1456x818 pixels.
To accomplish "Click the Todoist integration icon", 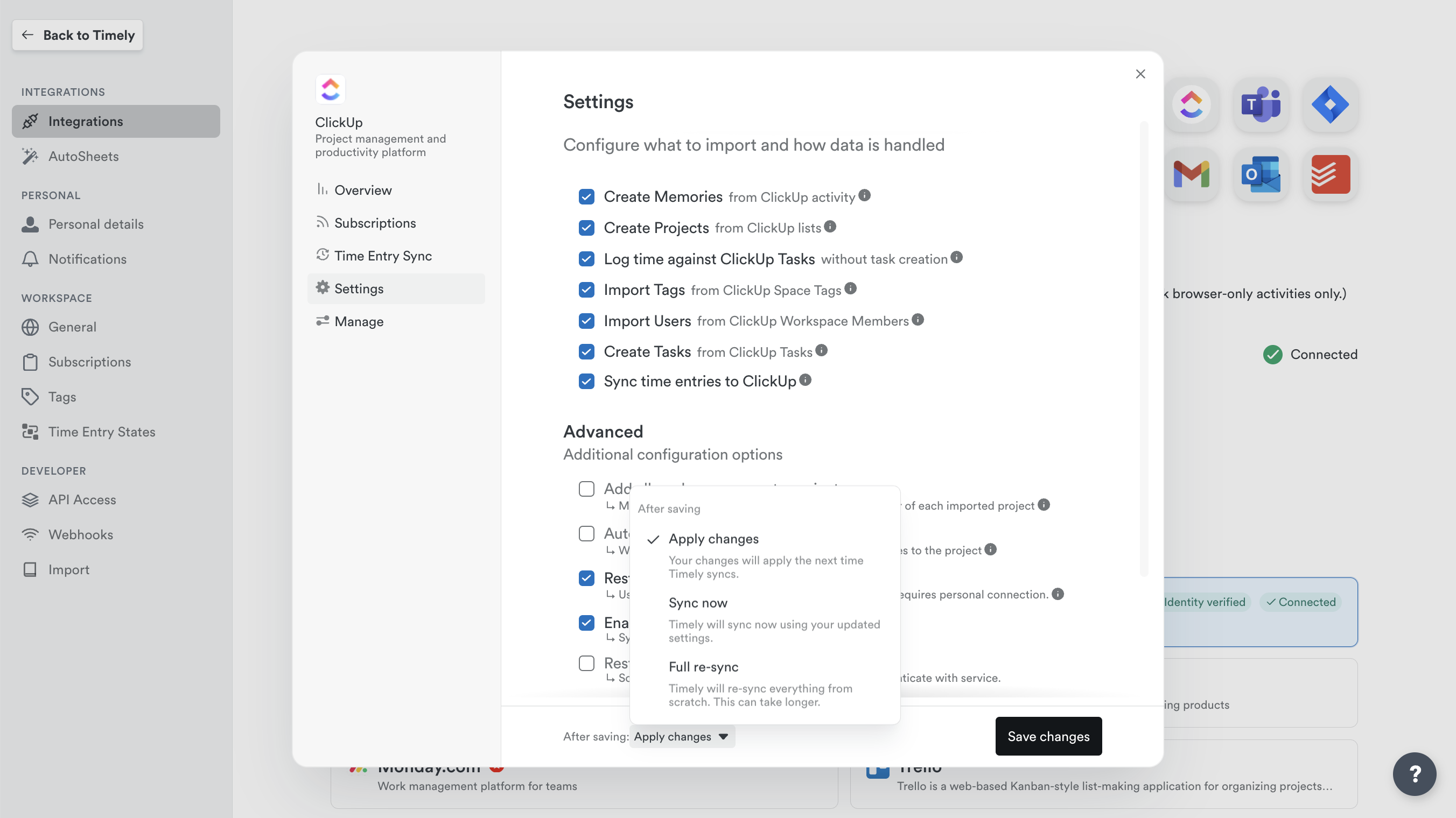I will coord(1329,175).
